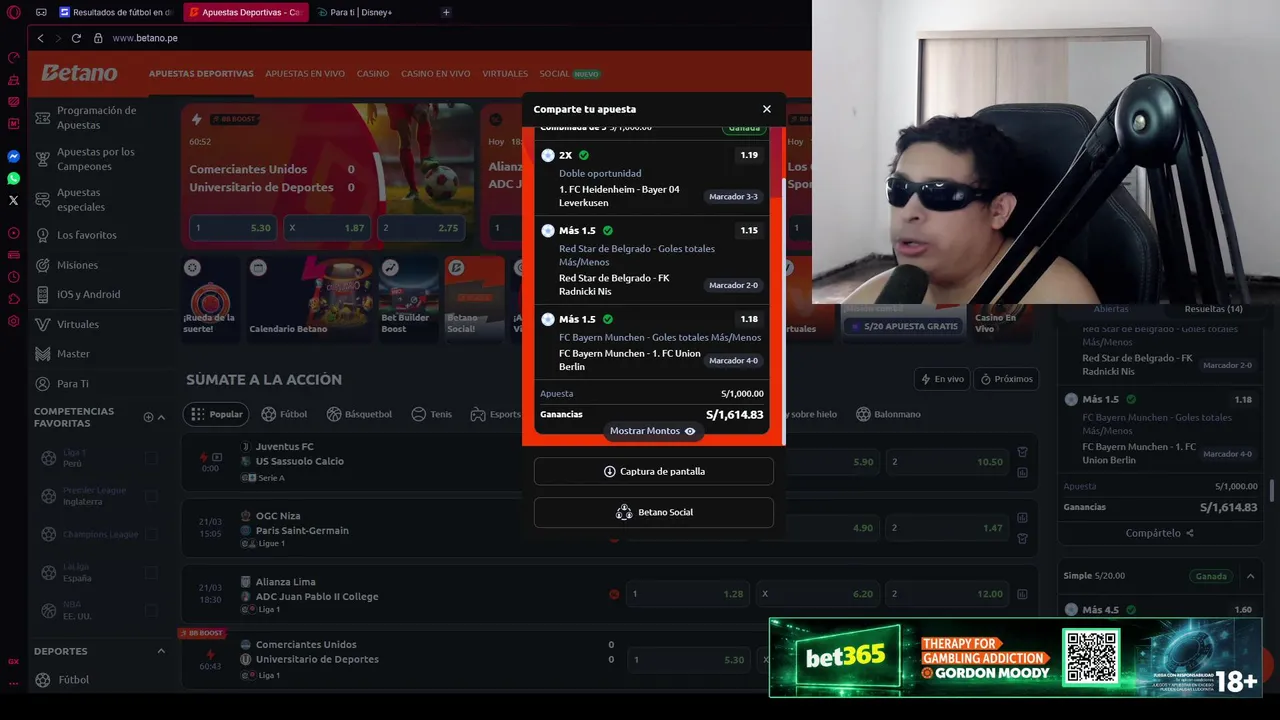Select Fútbol sports filter chip

(284, 414)
